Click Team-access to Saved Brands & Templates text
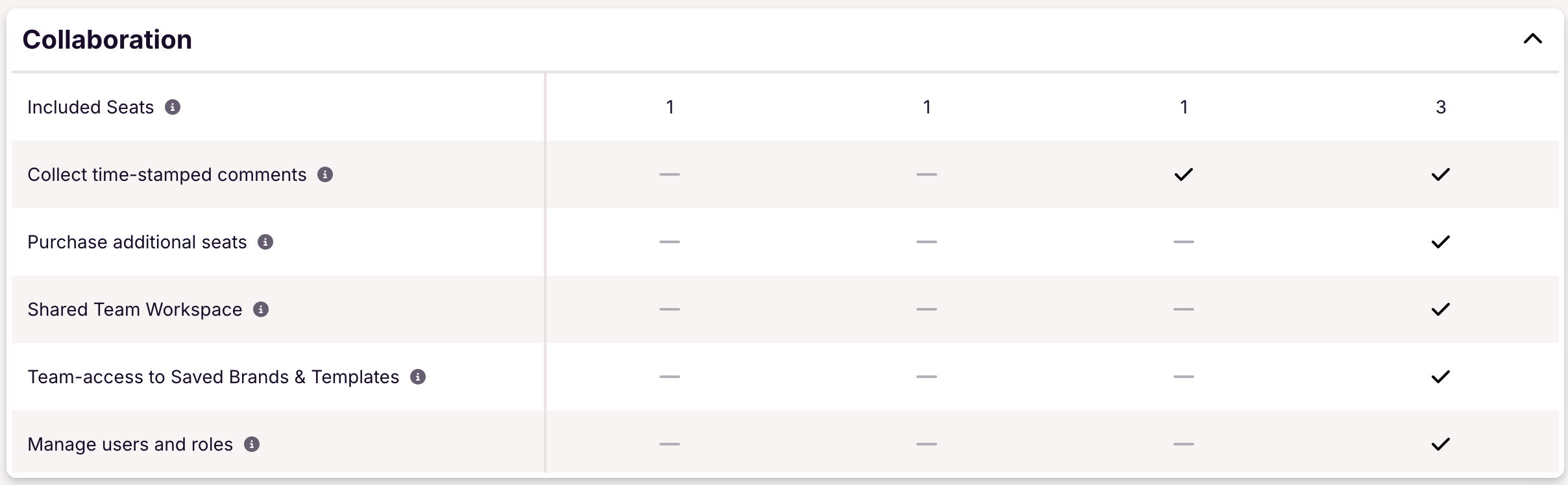 [x=214, y=377]
